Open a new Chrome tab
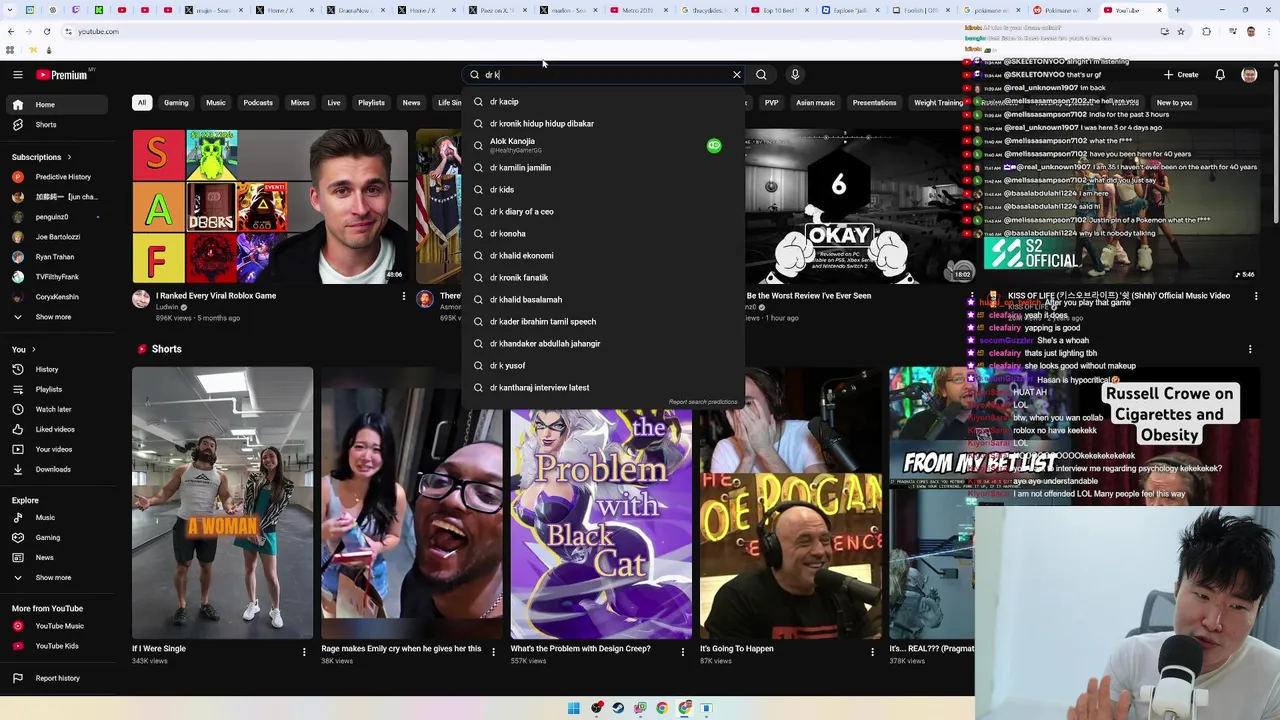This screenshot has height=720, width=1280. pyautogui.click(x=1177, y=10)
